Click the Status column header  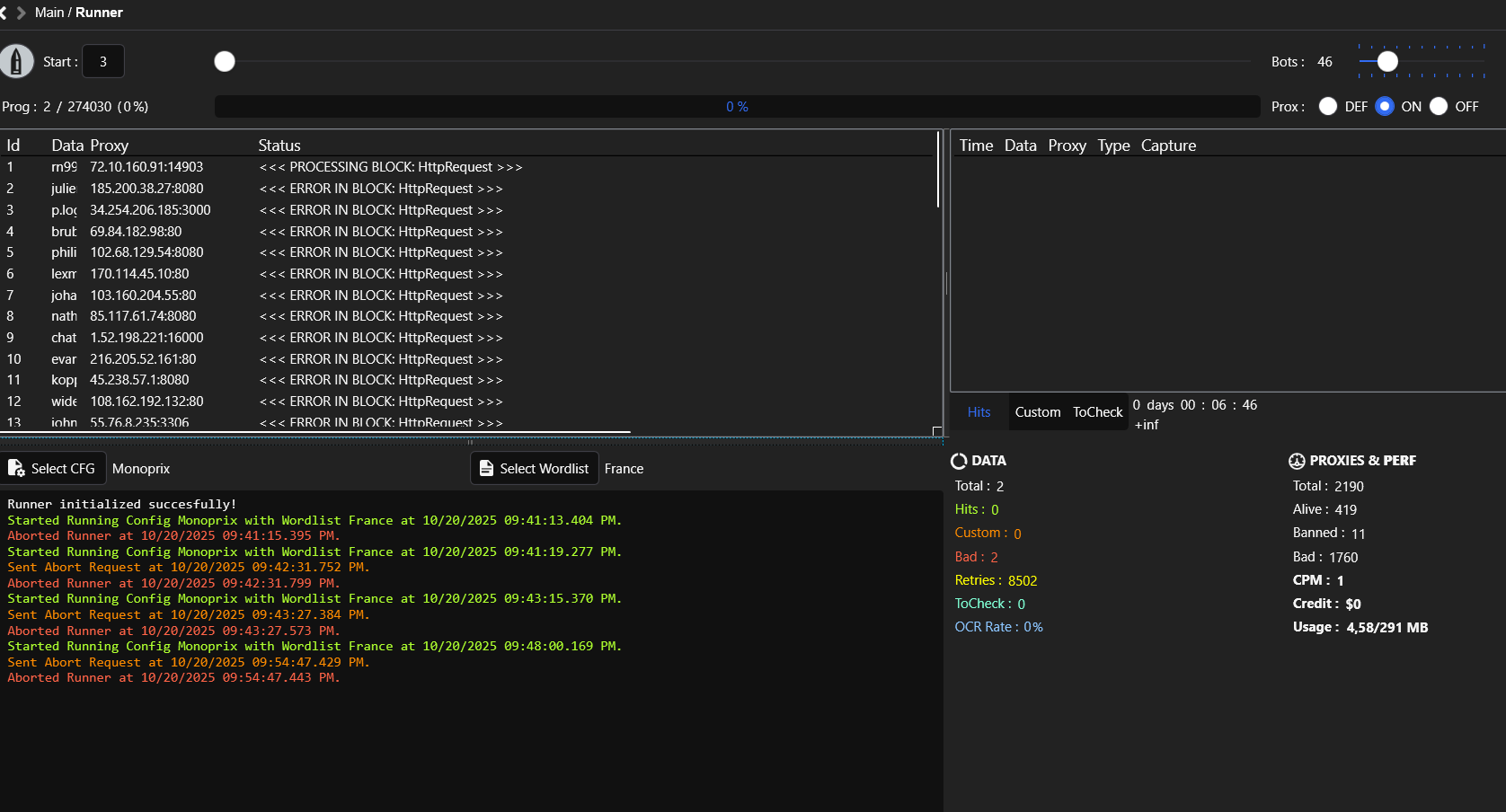coord(279,146)
